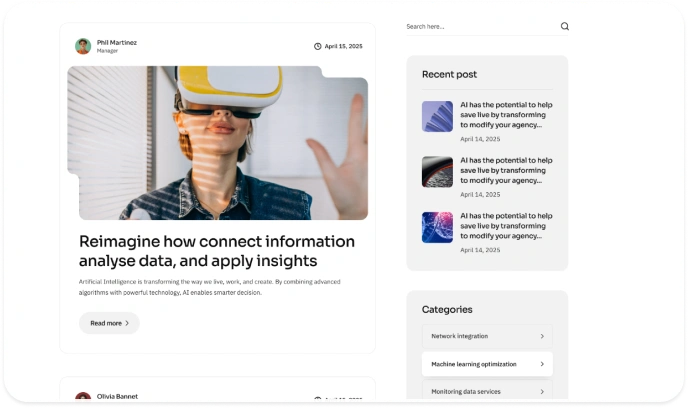Open the Reimagine how connect information headline
Viewport: 688px width, 408px height.
217,251
